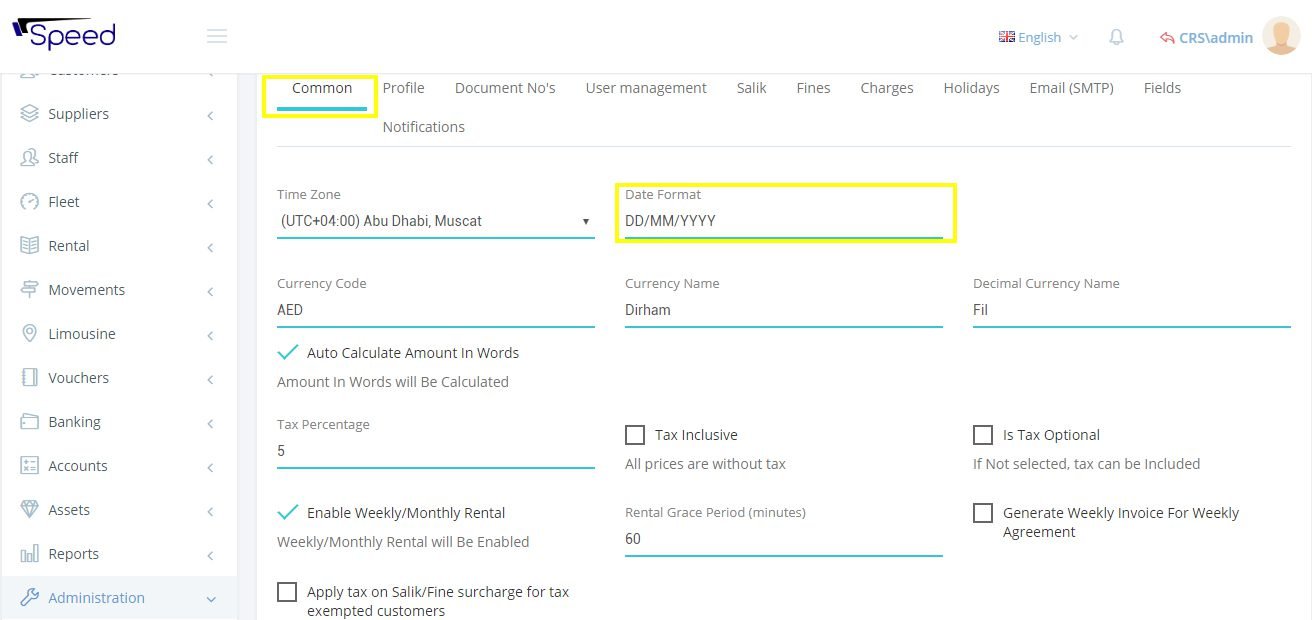Screen dimensions: 1312x620
Task: Click the Movements signpost icon
Action: pos(30,290)
